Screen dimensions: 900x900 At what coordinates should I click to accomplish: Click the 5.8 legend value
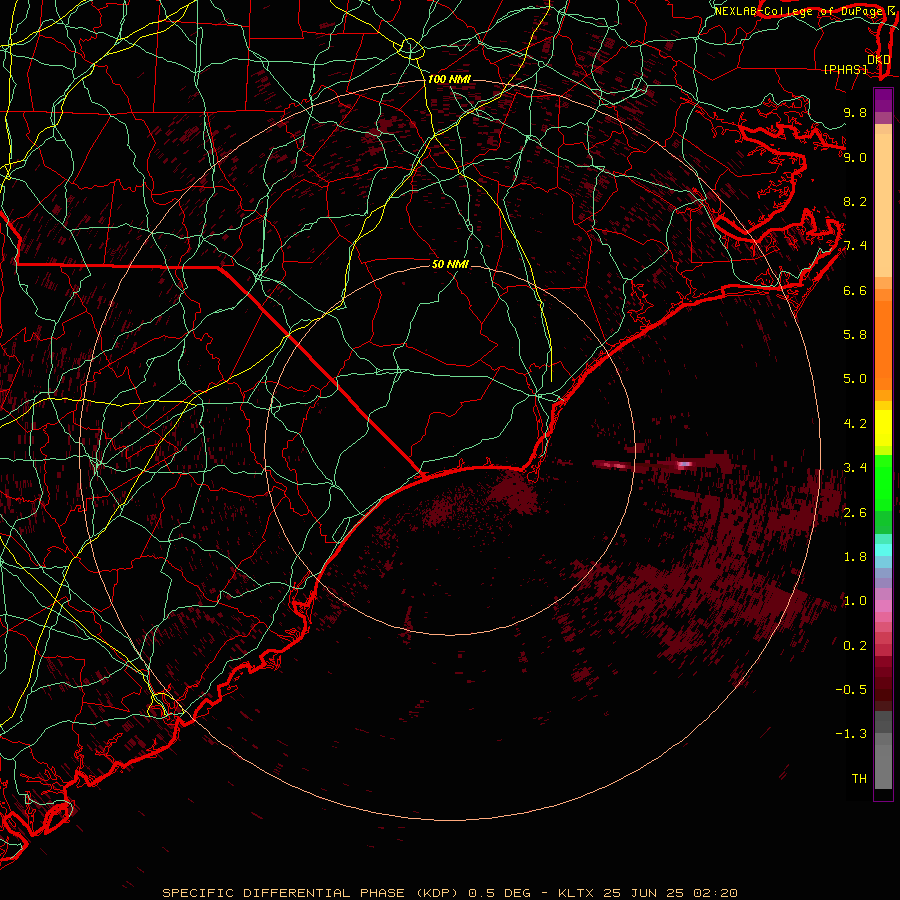(x=855, y=335)
